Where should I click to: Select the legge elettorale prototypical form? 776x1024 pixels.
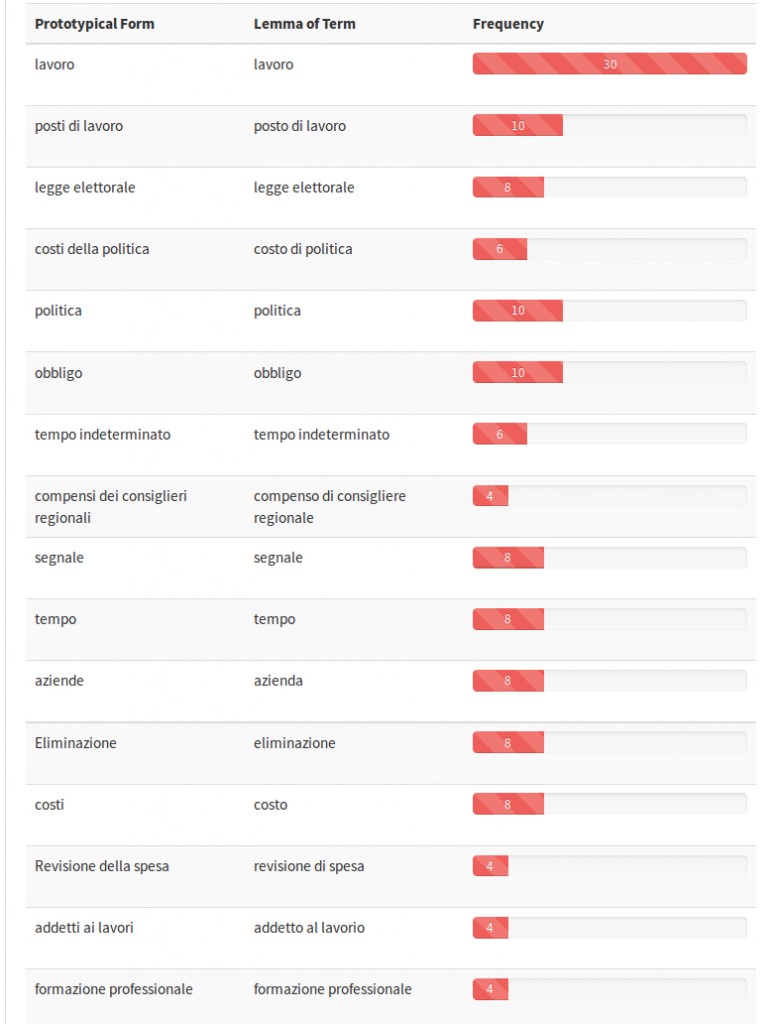[85, 188]
